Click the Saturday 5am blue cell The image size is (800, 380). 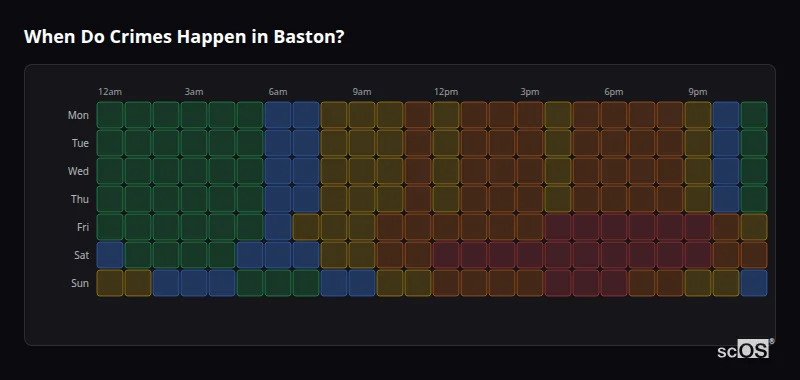pyautogui.click(x=250, y=255)
